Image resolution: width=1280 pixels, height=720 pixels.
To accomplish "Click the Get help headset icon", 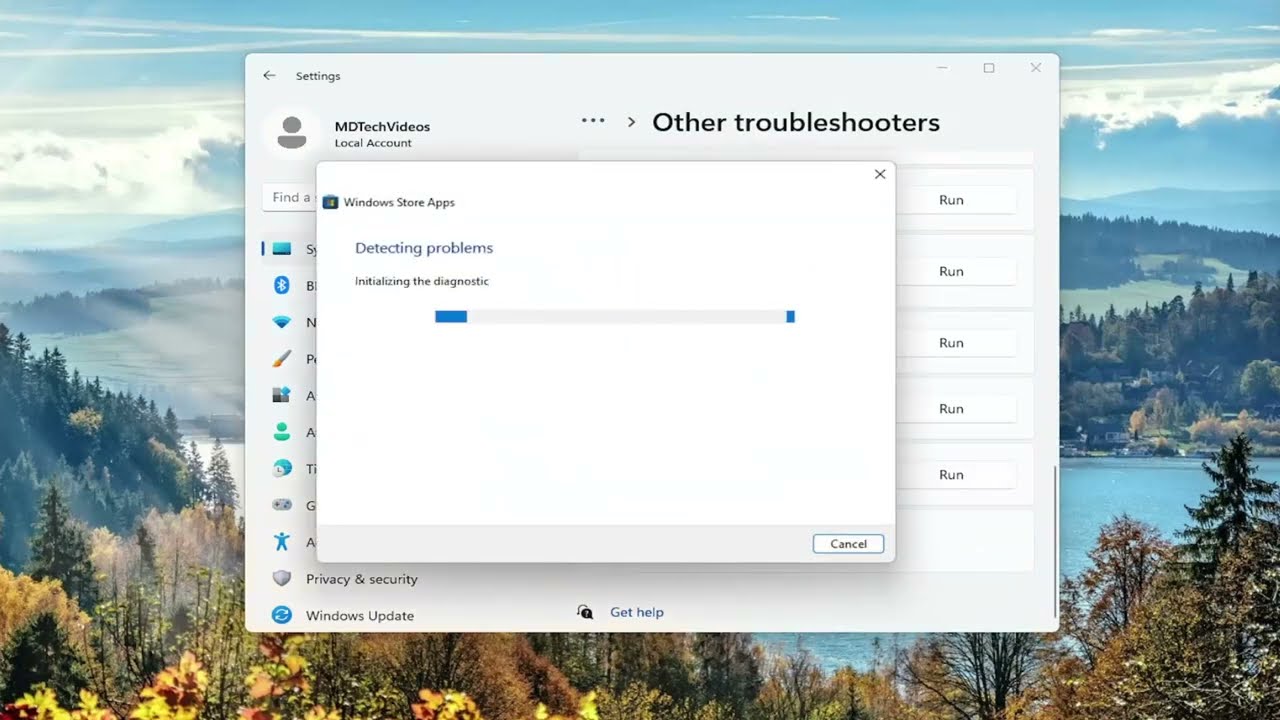I will [x=585, y=612].
